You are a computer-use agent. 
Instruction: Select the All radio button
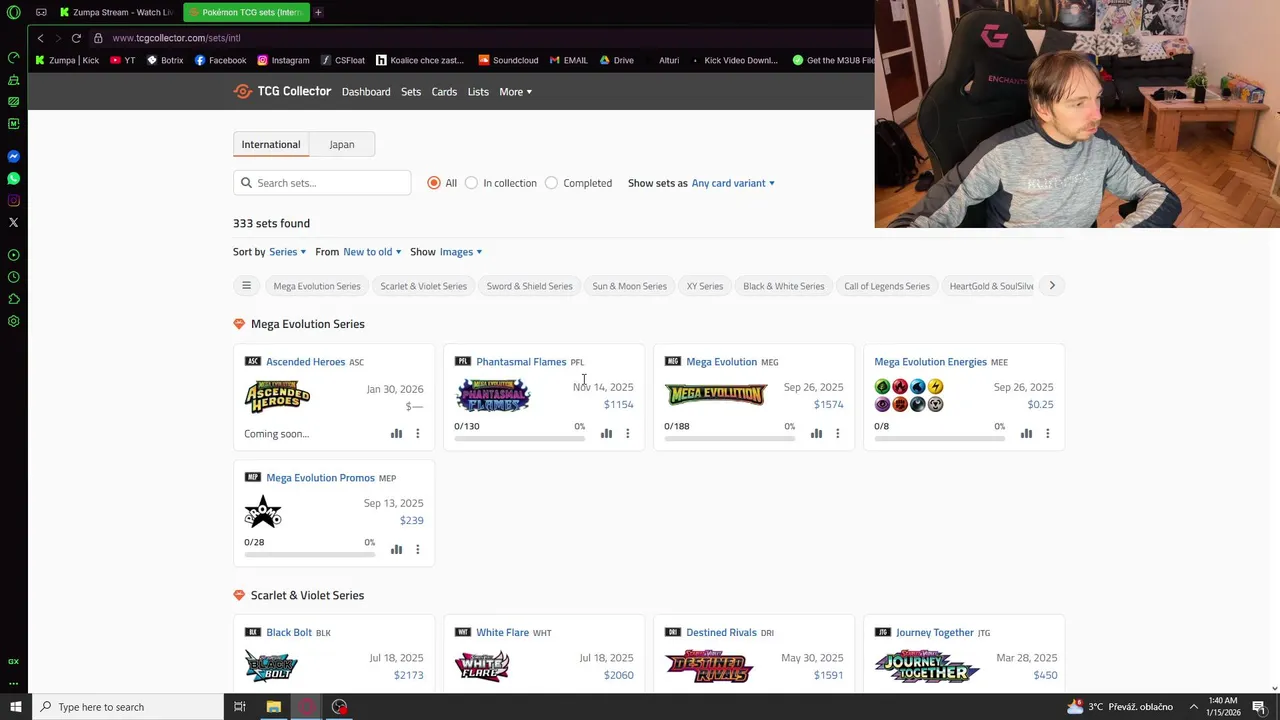coord(434,183)
